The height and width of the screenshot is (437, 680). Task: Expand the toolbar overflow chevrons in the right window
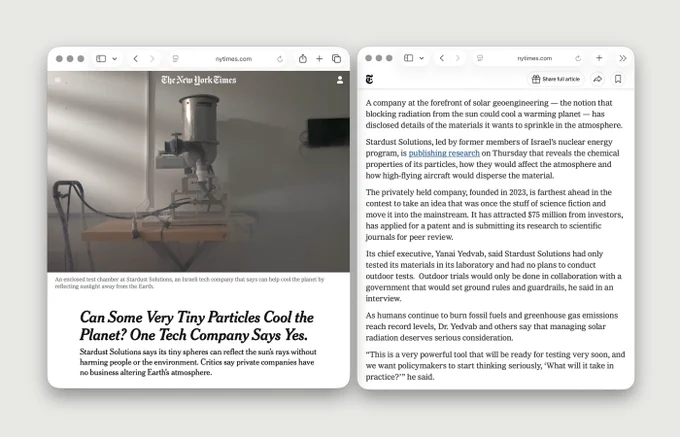pos(623,58)
